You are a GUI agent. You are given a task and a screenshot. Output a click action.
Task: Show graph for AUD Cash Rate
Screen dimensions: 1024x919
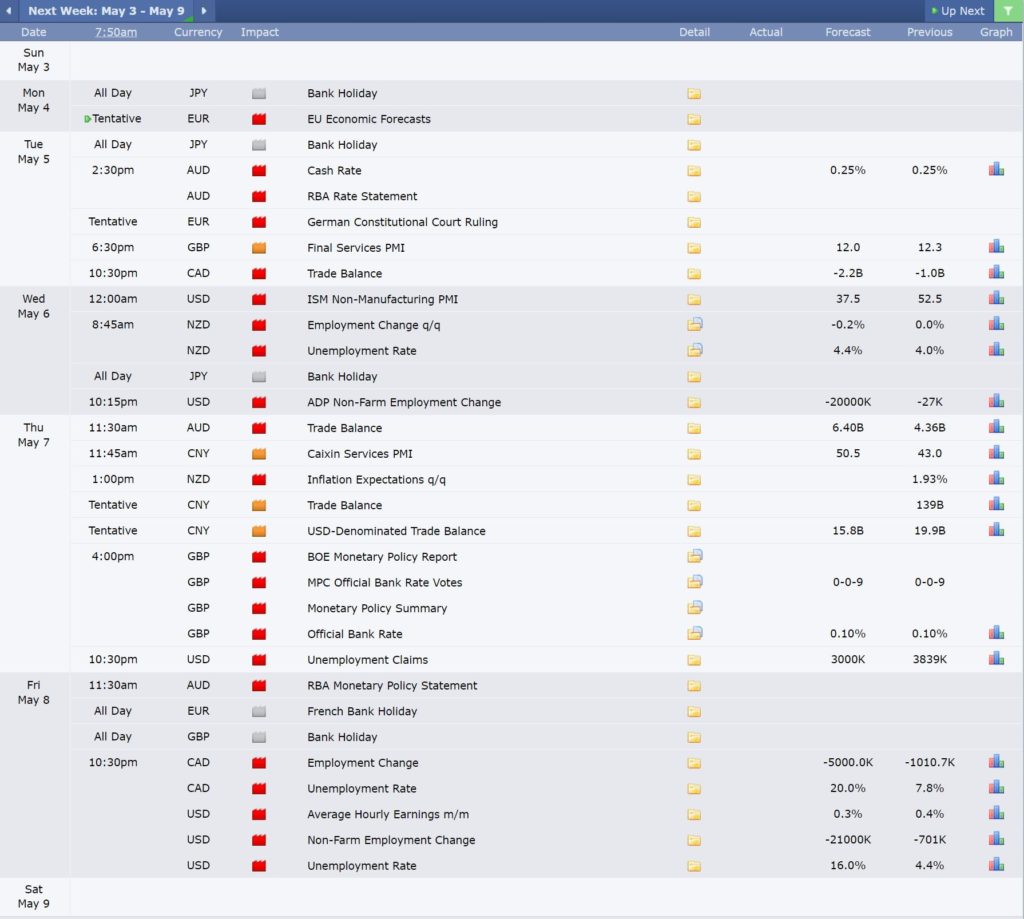996,170
